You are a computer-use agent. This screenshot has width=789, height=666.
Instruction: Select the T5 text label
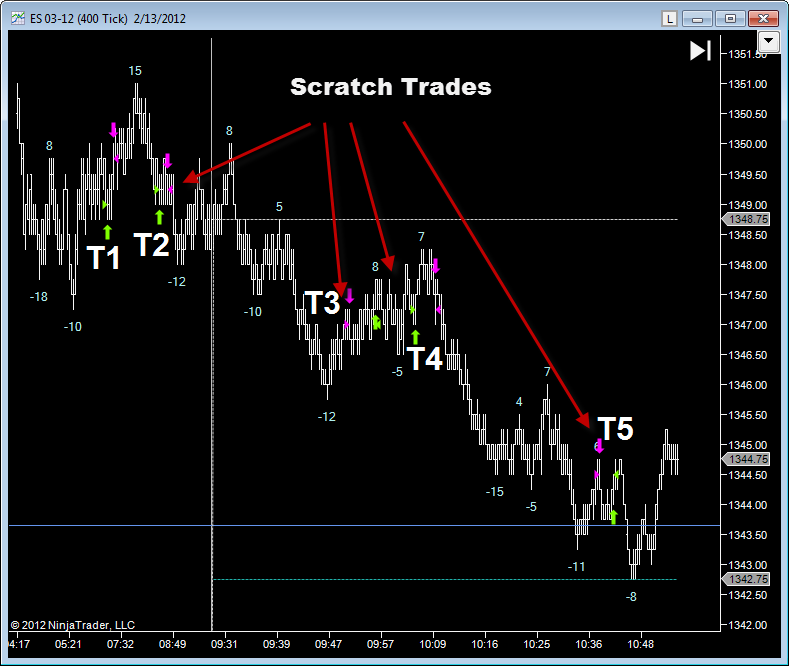pyautogui.click(x=615, y=429)
